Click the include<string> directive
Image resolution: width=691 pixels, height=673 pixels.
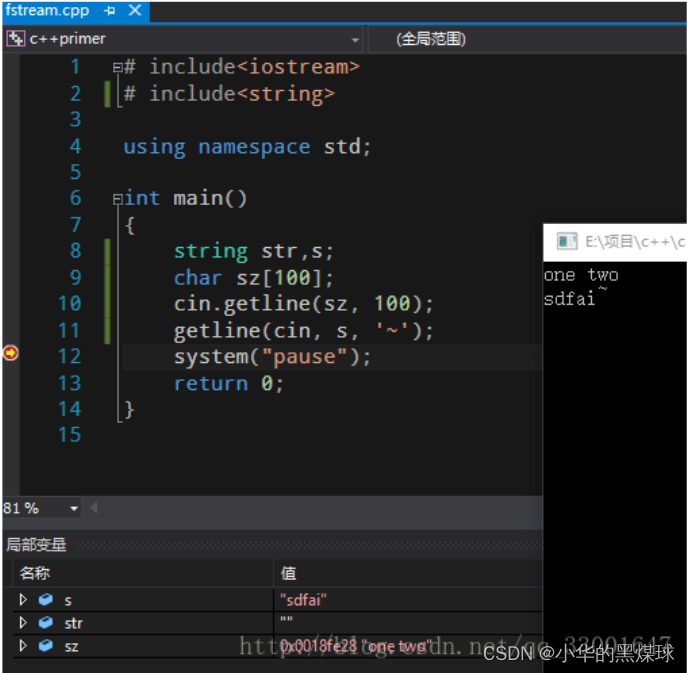[x=229, y=94]
